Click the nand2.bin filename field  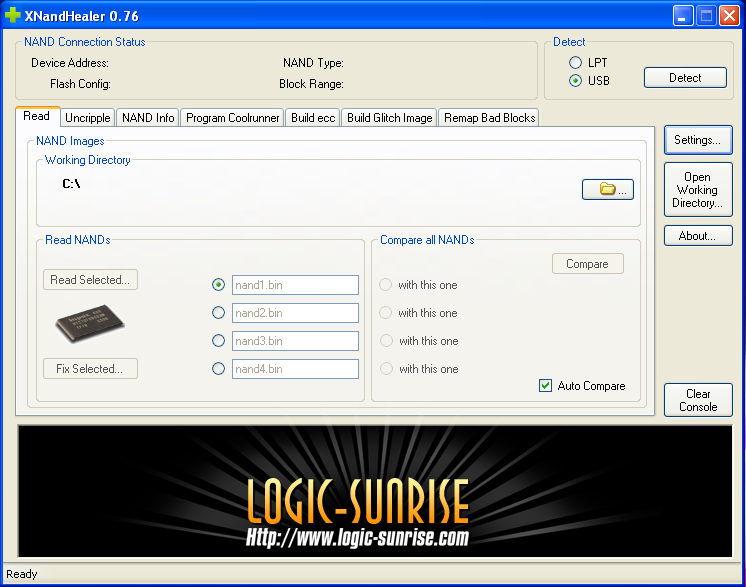(295, 313)
